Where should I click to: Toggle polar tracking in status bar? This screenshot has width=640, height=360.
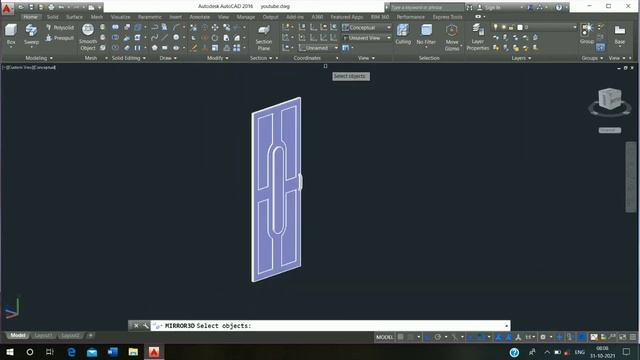[x=438, y=337]
